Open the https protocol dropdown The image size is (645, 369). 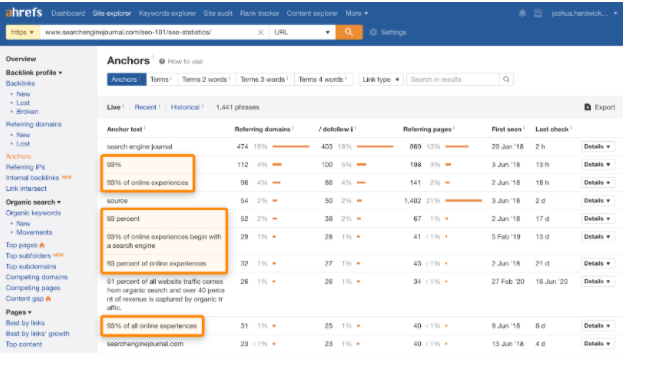click(23, 32)
